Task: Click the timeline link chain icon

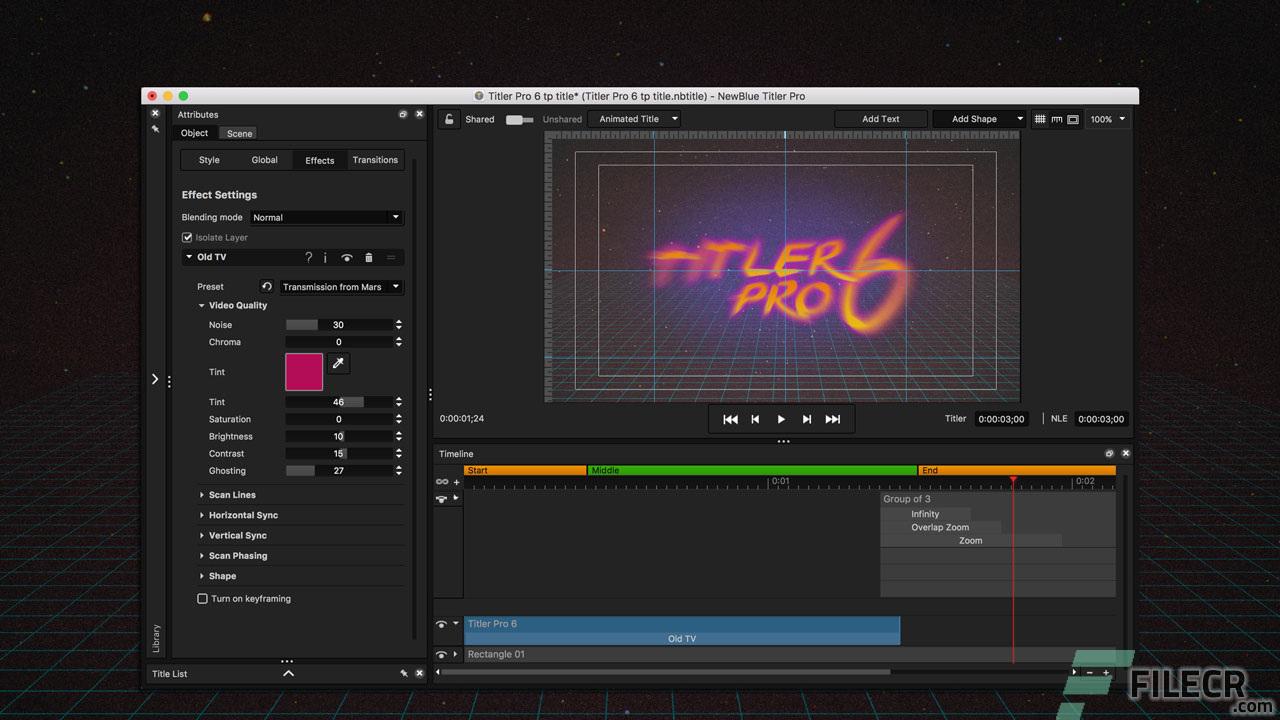Action: click(x=442, y=482)
